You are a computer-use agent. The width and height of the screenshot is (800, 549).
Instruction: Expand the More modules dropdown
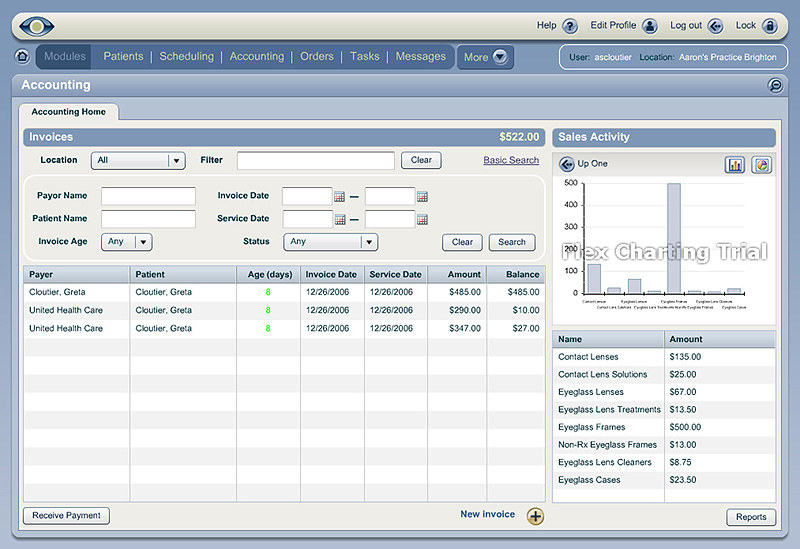[485, 57]
